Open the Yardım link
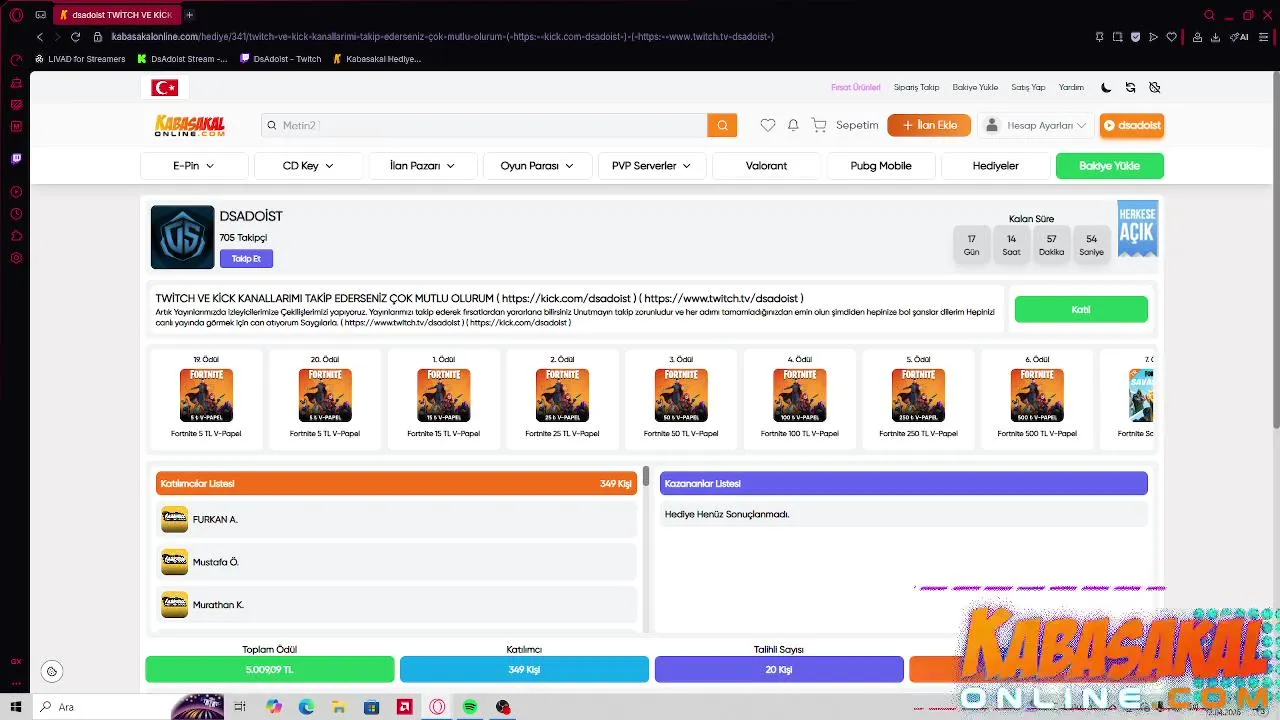 point(1071,88)
